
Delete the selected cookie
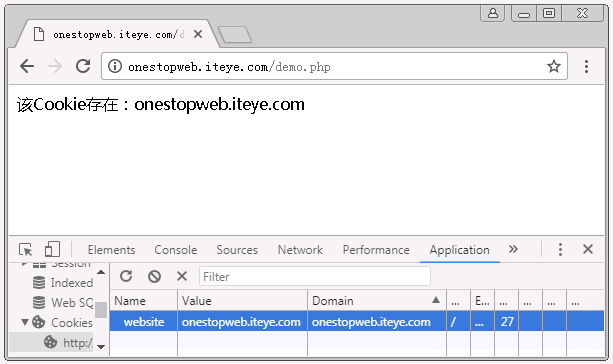[x=182, y=276]
